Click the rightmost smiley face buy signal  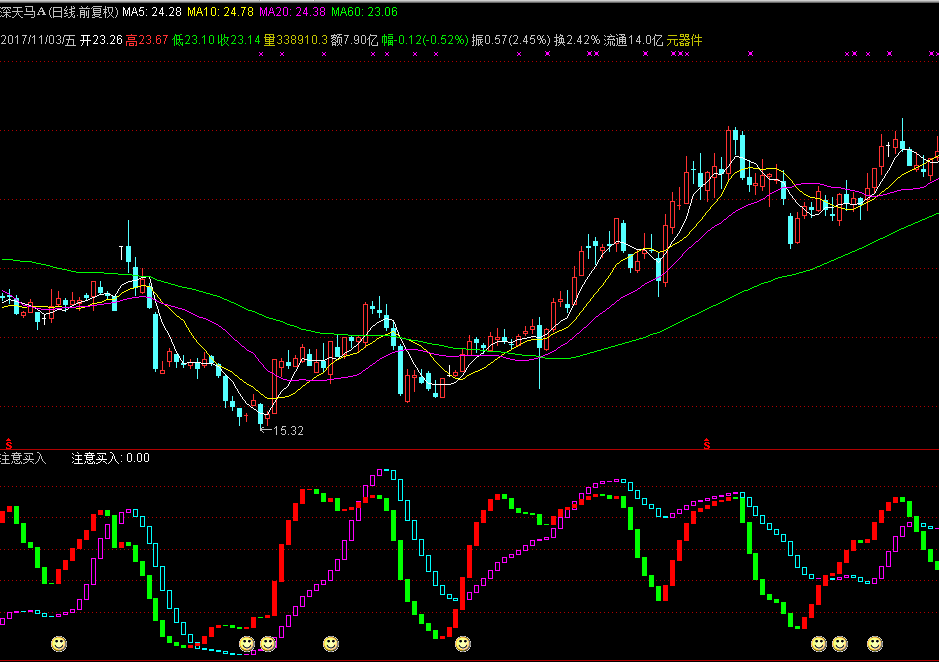[x=875, y=644]
